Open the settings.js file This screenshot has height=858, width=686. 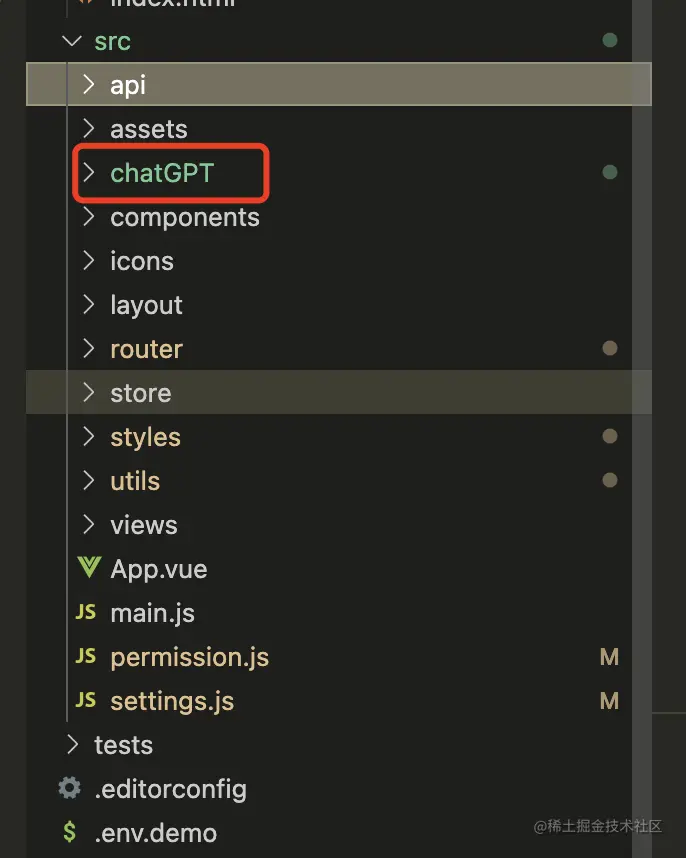click(172, 701)
